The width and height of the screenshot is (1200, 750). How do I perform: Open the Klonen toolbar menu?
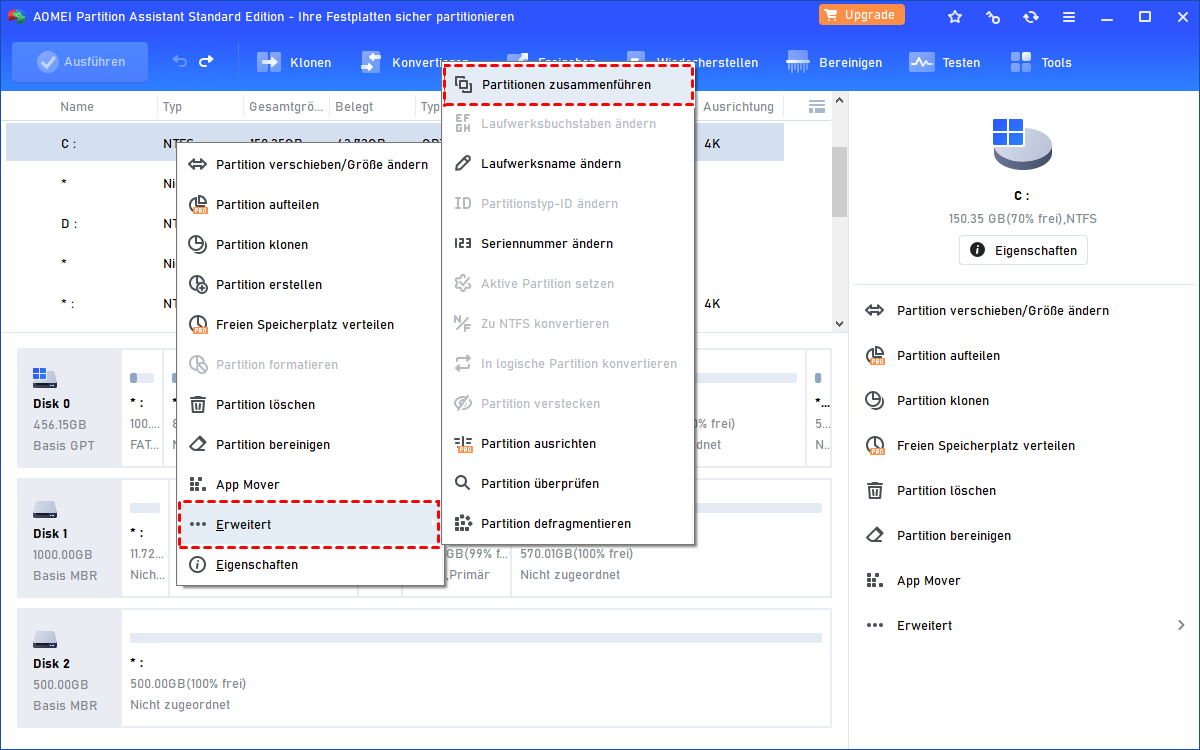(295, 62)
